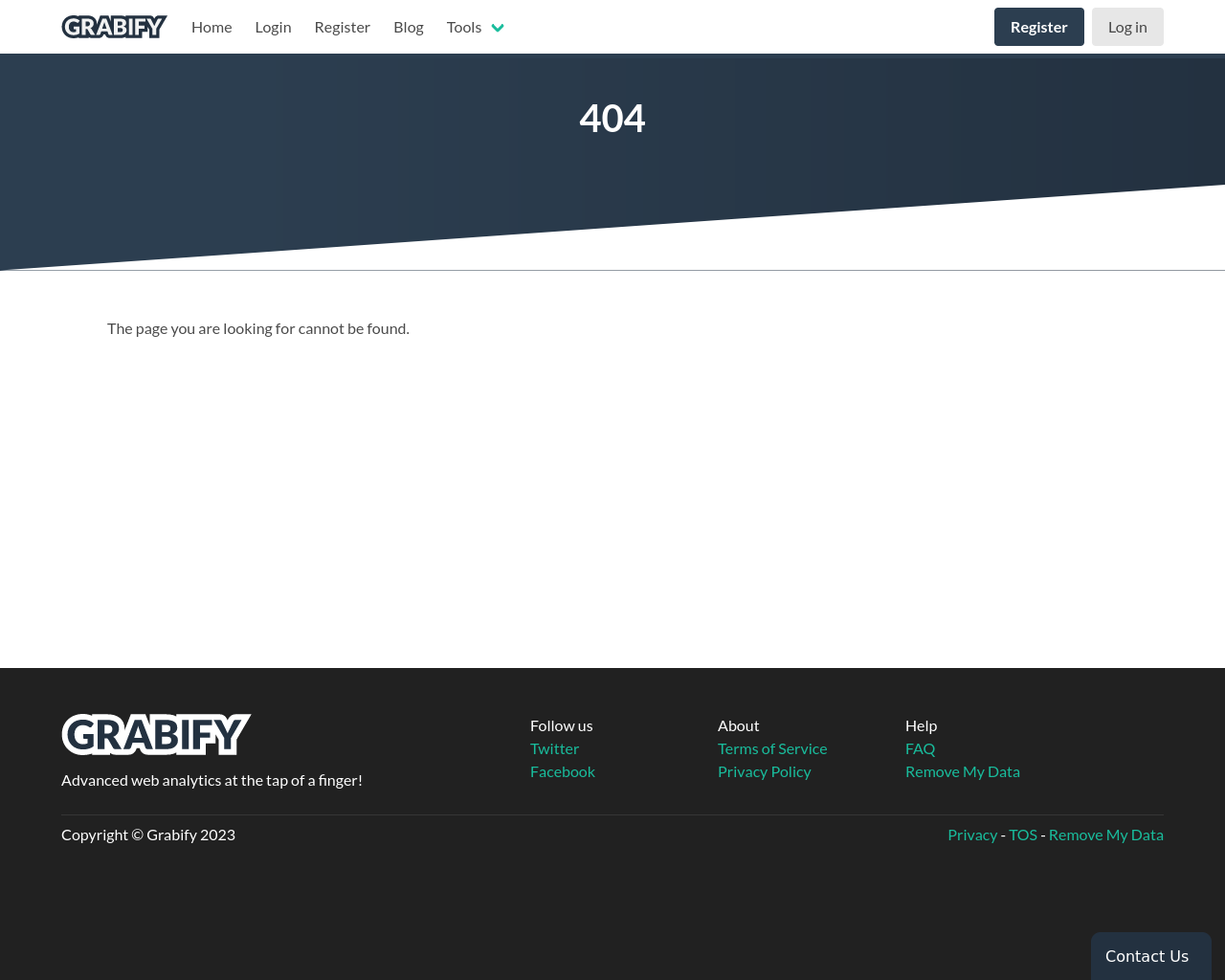Click the green chevron next to Tools

coord(498,28)
